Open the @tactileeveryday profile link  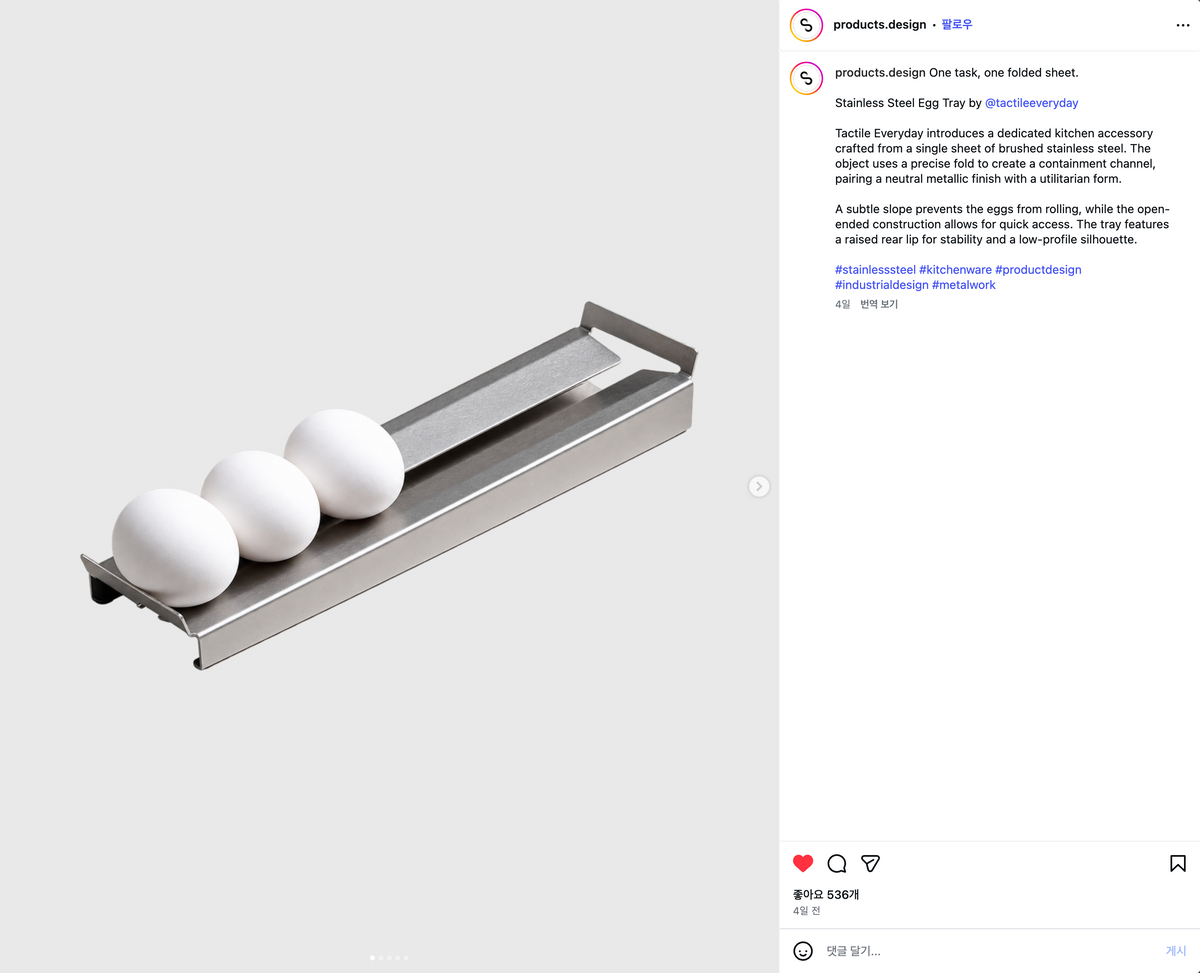[1032, 103]
